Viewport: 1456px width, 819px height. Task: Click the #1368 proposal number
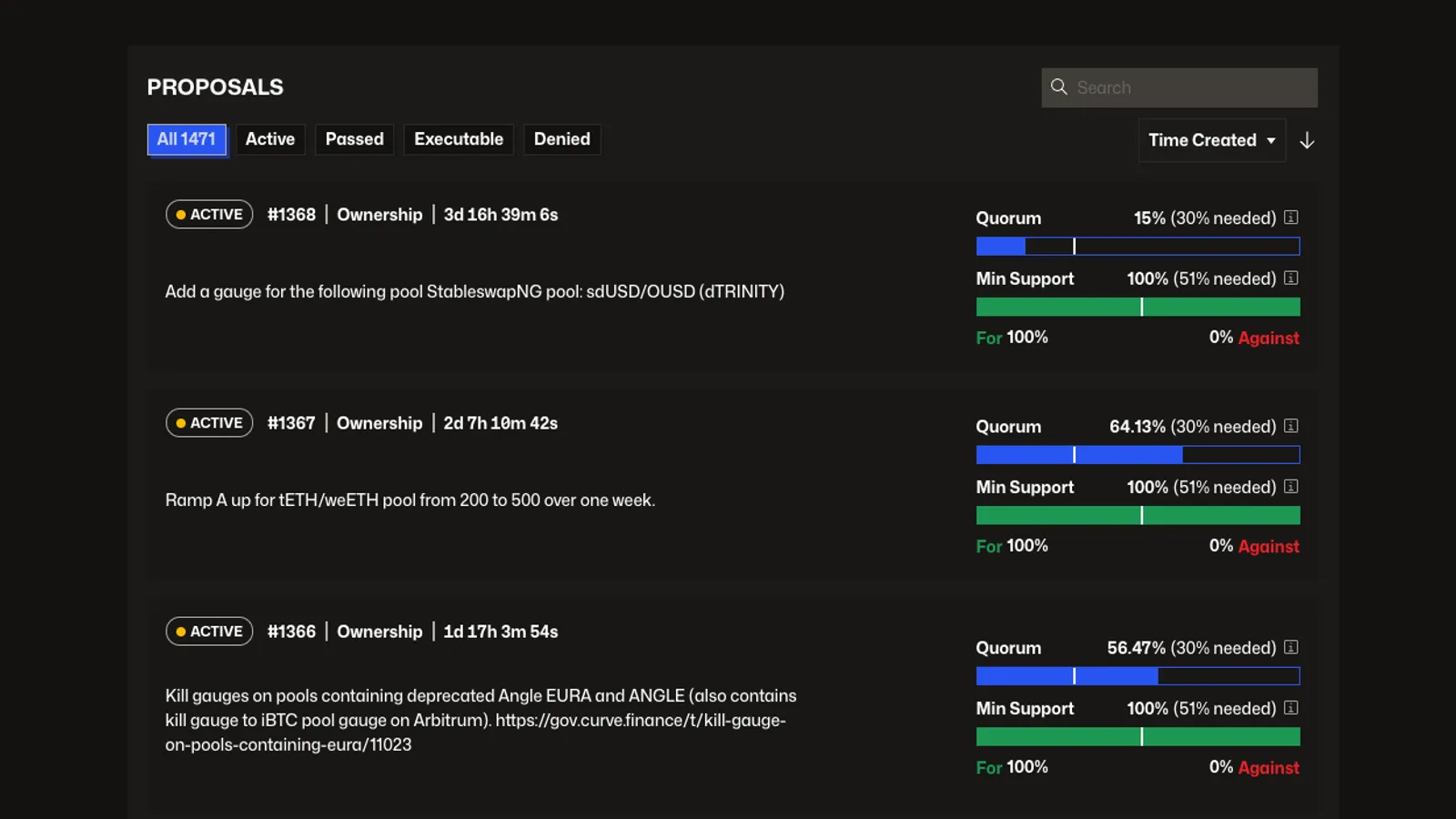click(291, 215)
